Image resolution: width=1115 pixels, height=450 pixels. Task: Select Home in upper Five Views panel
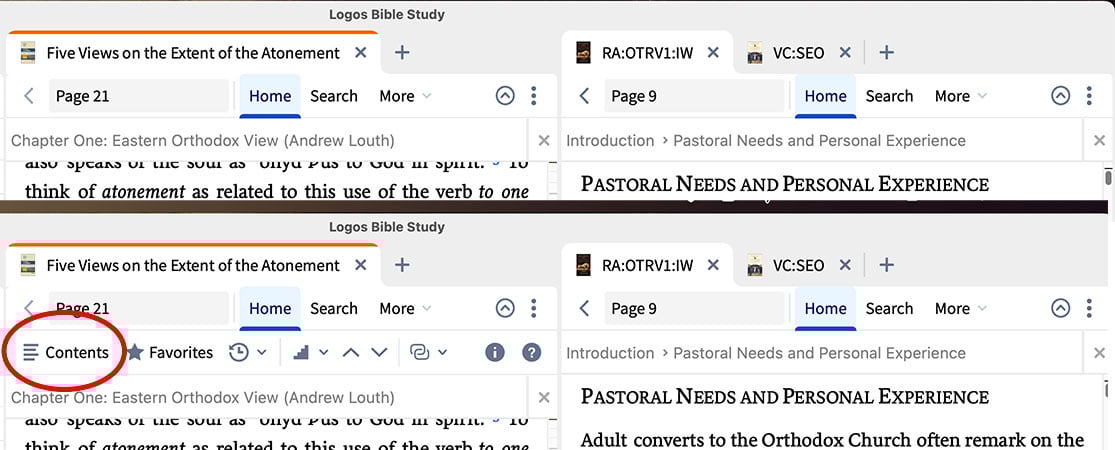click(x=270, y=96)
